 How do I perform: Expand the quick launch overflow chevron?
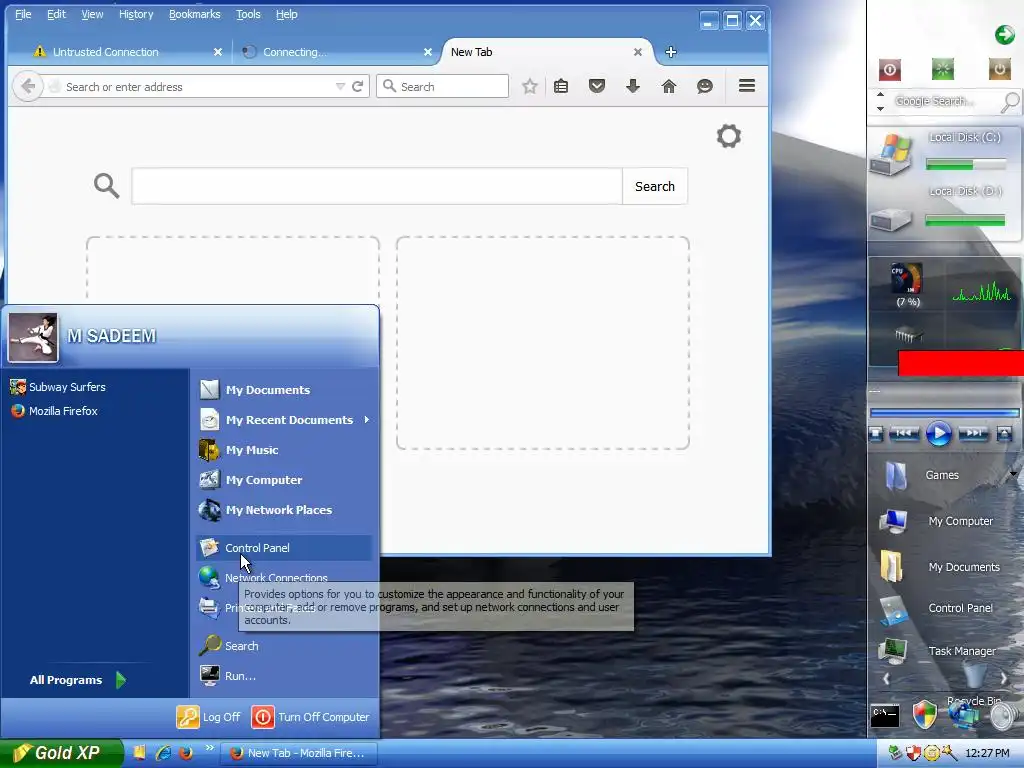point(209,748)
